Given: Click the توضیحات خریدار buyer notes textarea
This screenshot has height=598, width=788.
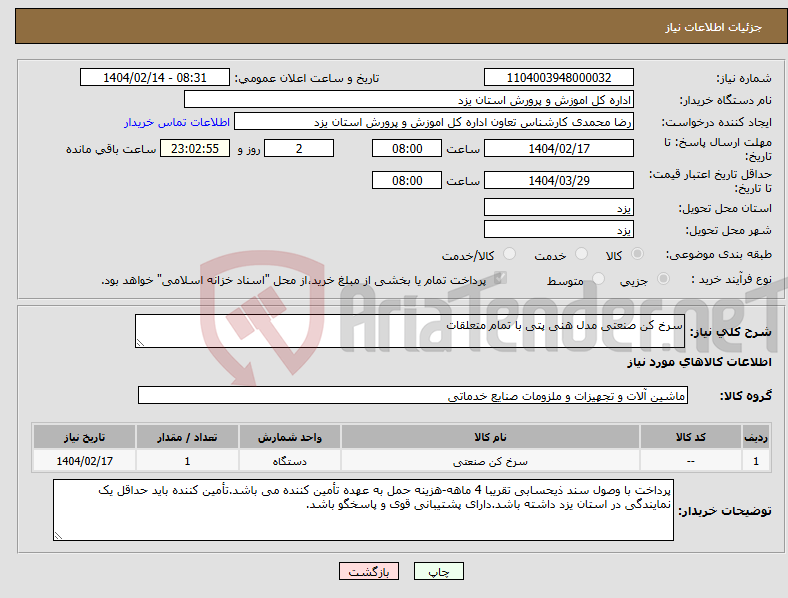Looking at the screenshot, I should click(363, 510).
